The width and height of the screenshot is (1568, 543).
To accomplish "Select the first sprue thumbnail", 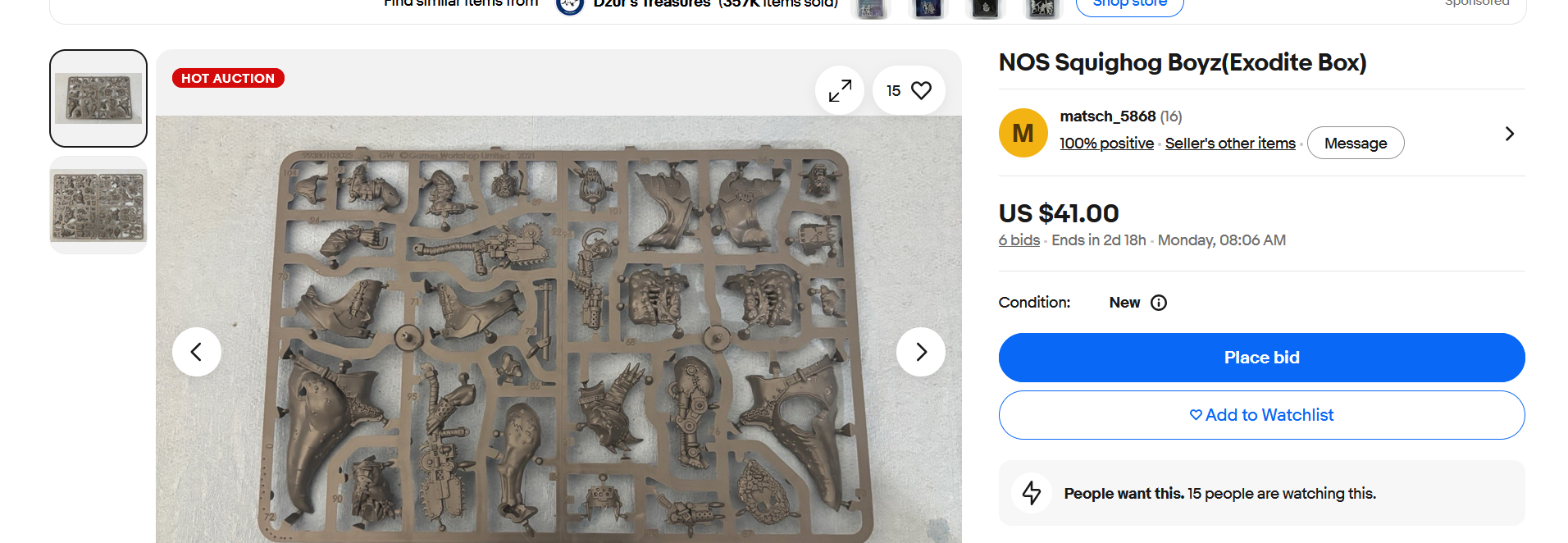I will 98,98.
